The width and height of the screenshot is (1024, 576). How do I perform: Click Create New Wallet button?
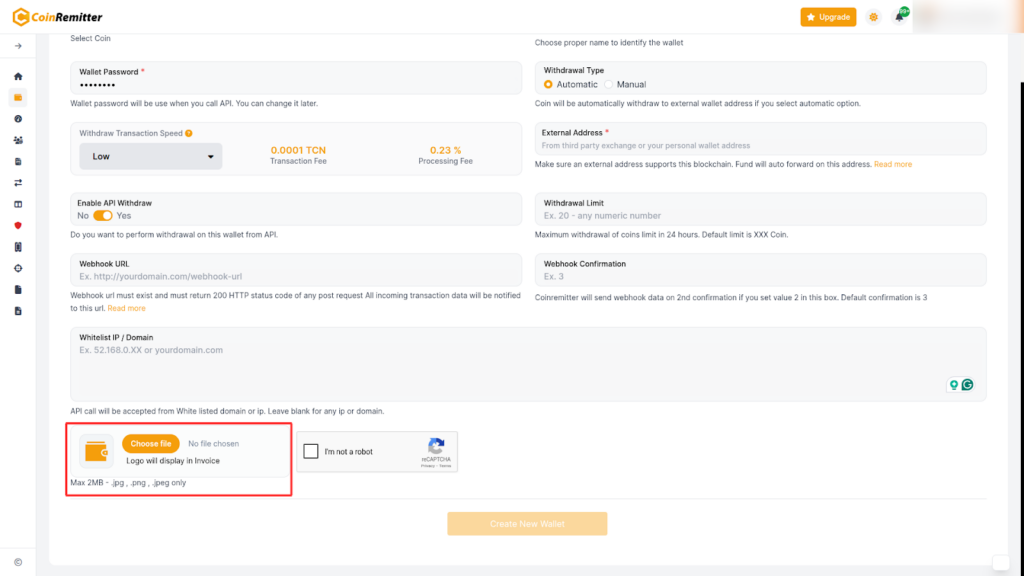[527, 524]
